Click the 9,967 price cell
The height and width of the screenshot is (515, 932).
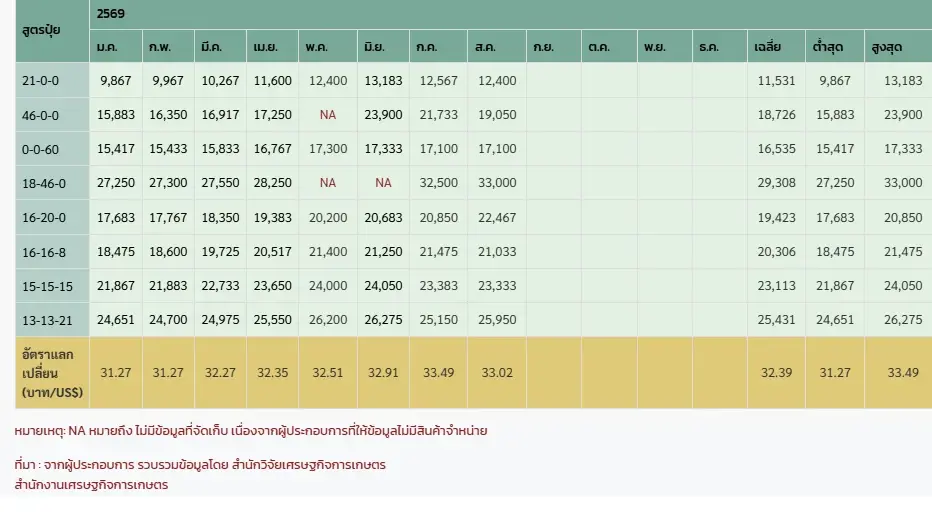[168, 80]
